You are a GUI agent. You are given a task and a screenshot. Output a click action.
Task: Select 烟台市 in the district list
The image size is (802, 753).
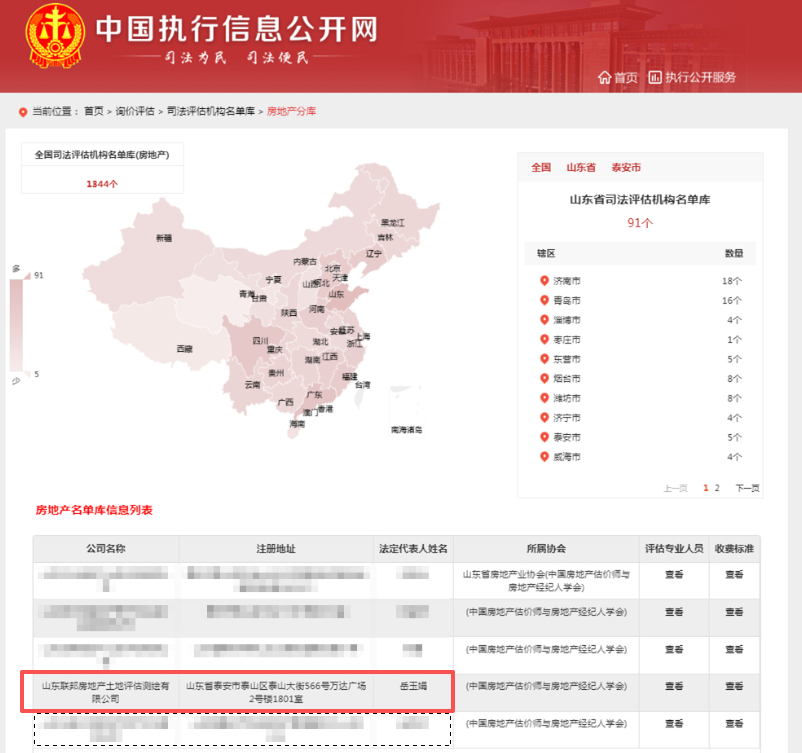pos(567,379)
